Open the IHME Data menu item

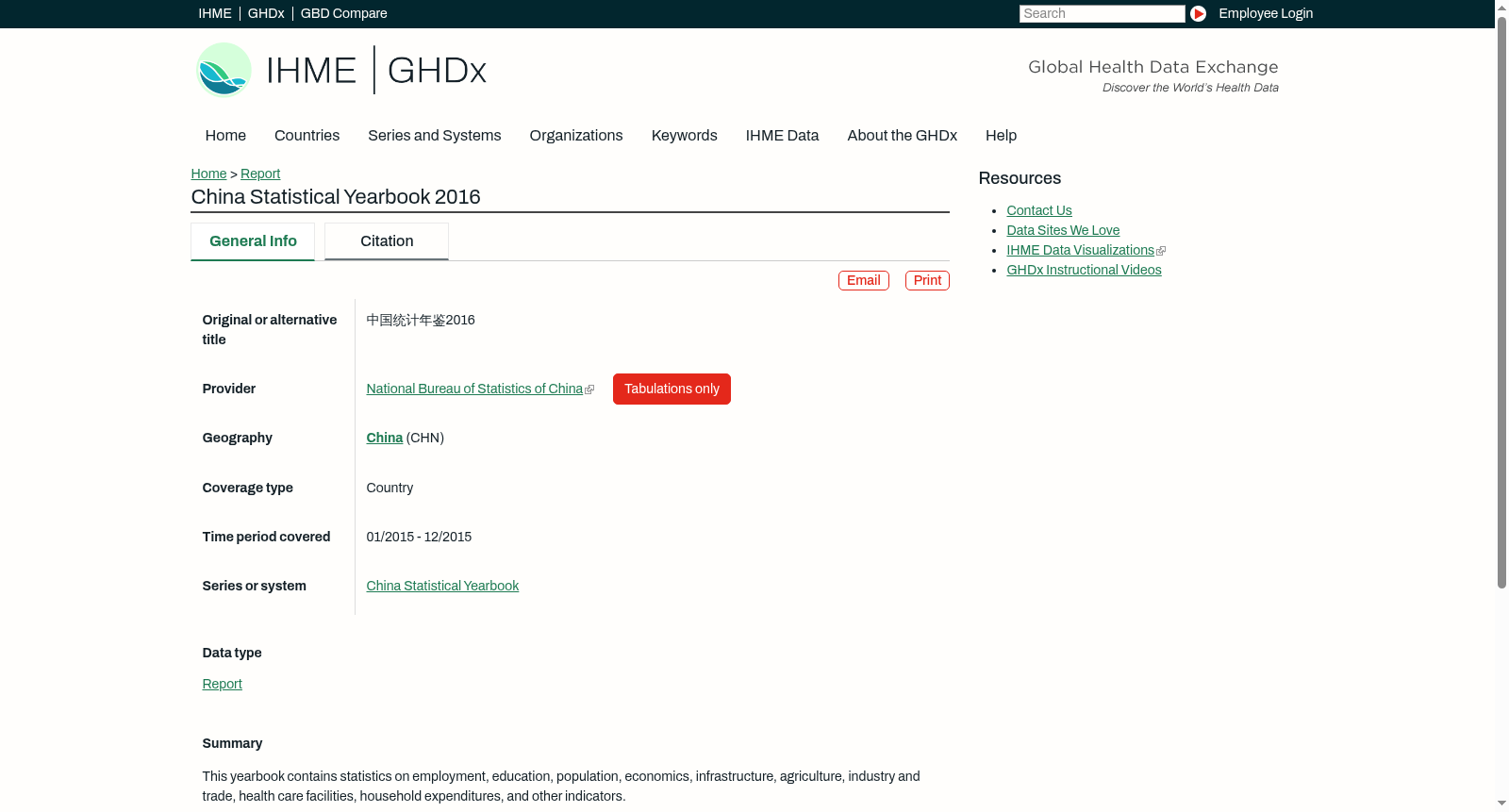782,135
